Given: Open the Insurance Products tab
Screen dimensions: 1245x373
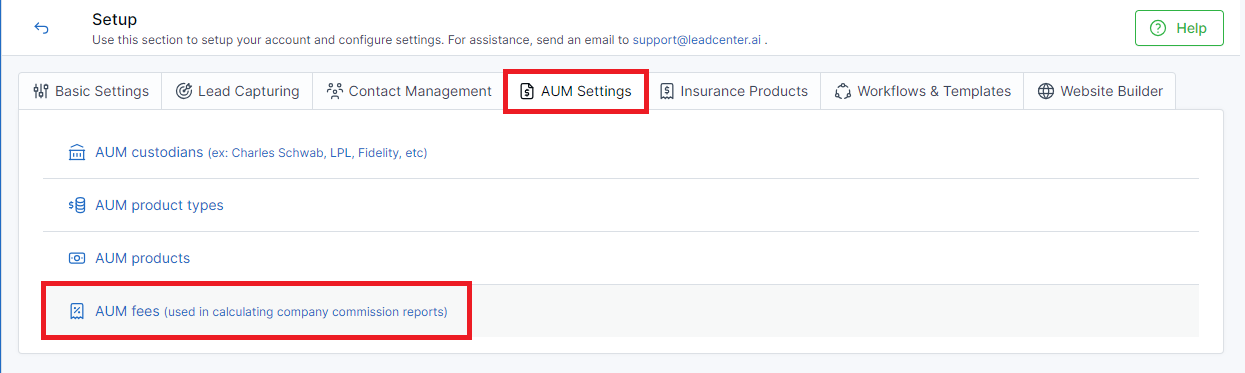Looking at the screenshot, I should 734,91.
